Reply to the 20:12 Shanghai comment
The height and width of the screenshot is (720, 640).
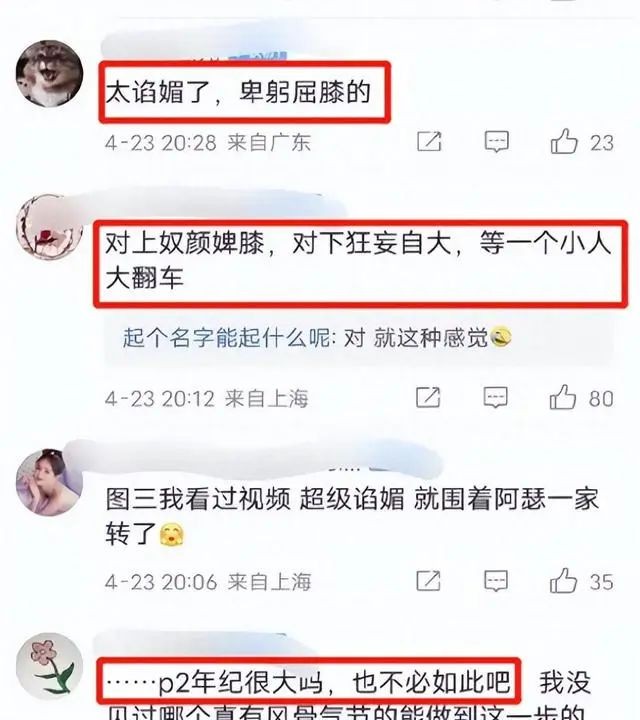(495, 397)
